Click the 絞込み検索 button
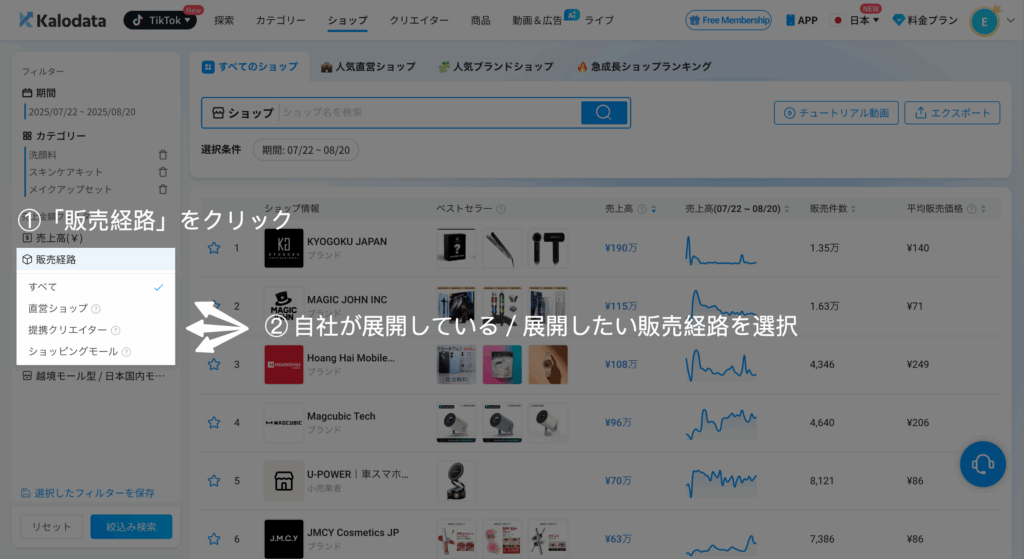This screenshot has height=559, width=1024. pyautogui.click(x=131, y=526)
